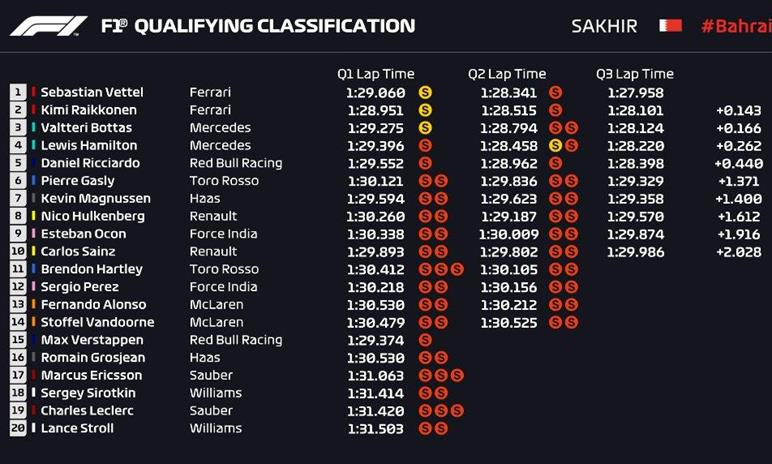772x464 pixels.
Task: Click the colour bar beside Fernando Alonso
Action: (x=34, y=305)
